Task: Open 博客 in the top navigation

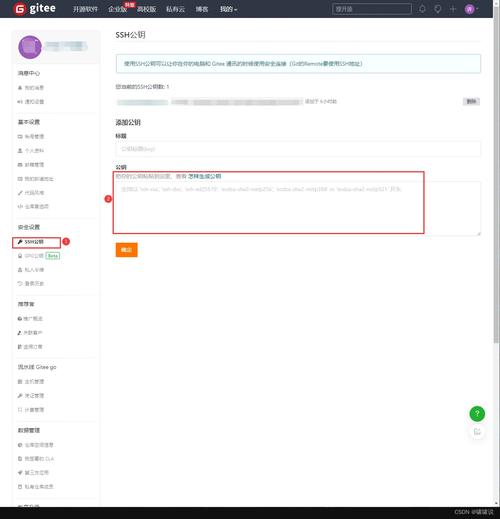Action: click(202, 9)
